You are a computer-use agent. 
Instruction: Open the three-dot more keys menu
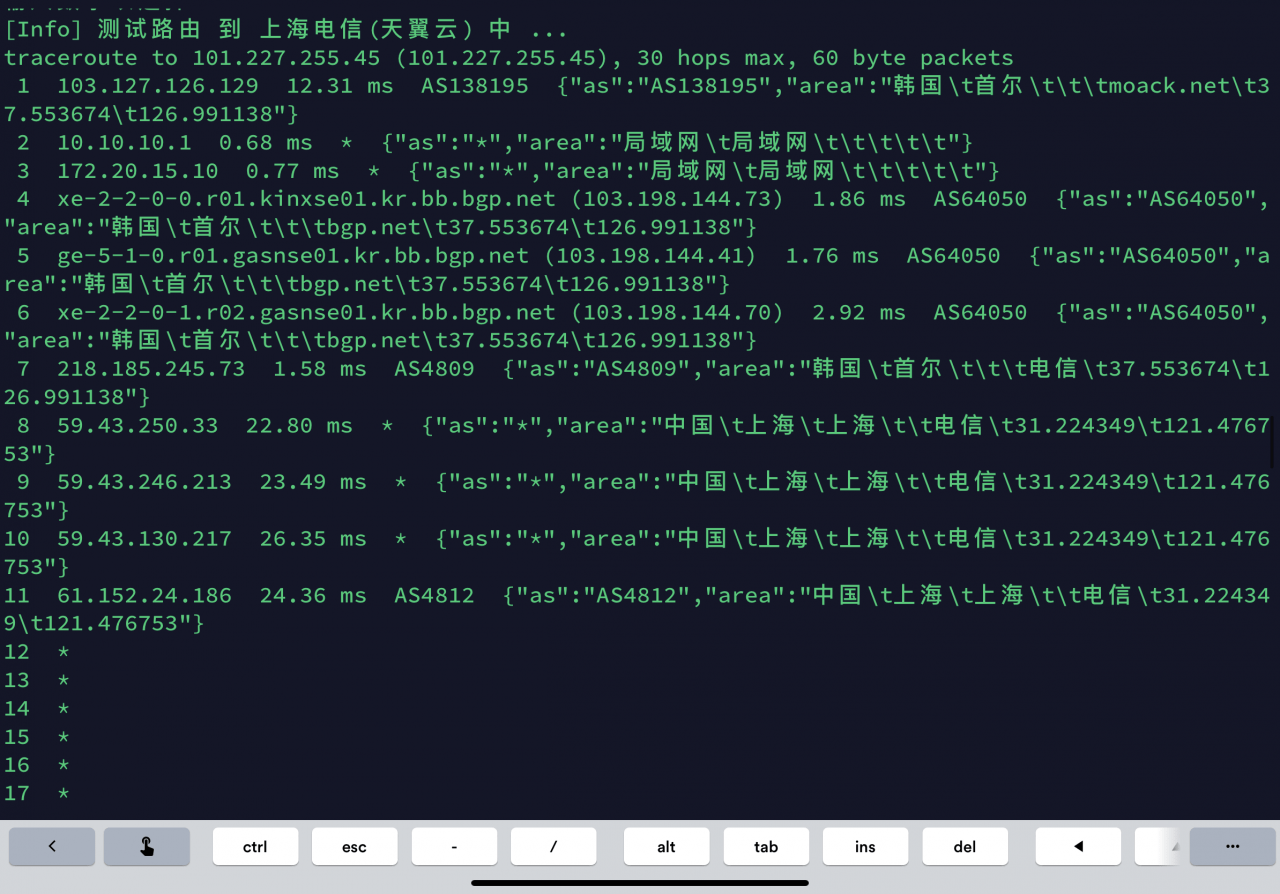[1232, 846]
